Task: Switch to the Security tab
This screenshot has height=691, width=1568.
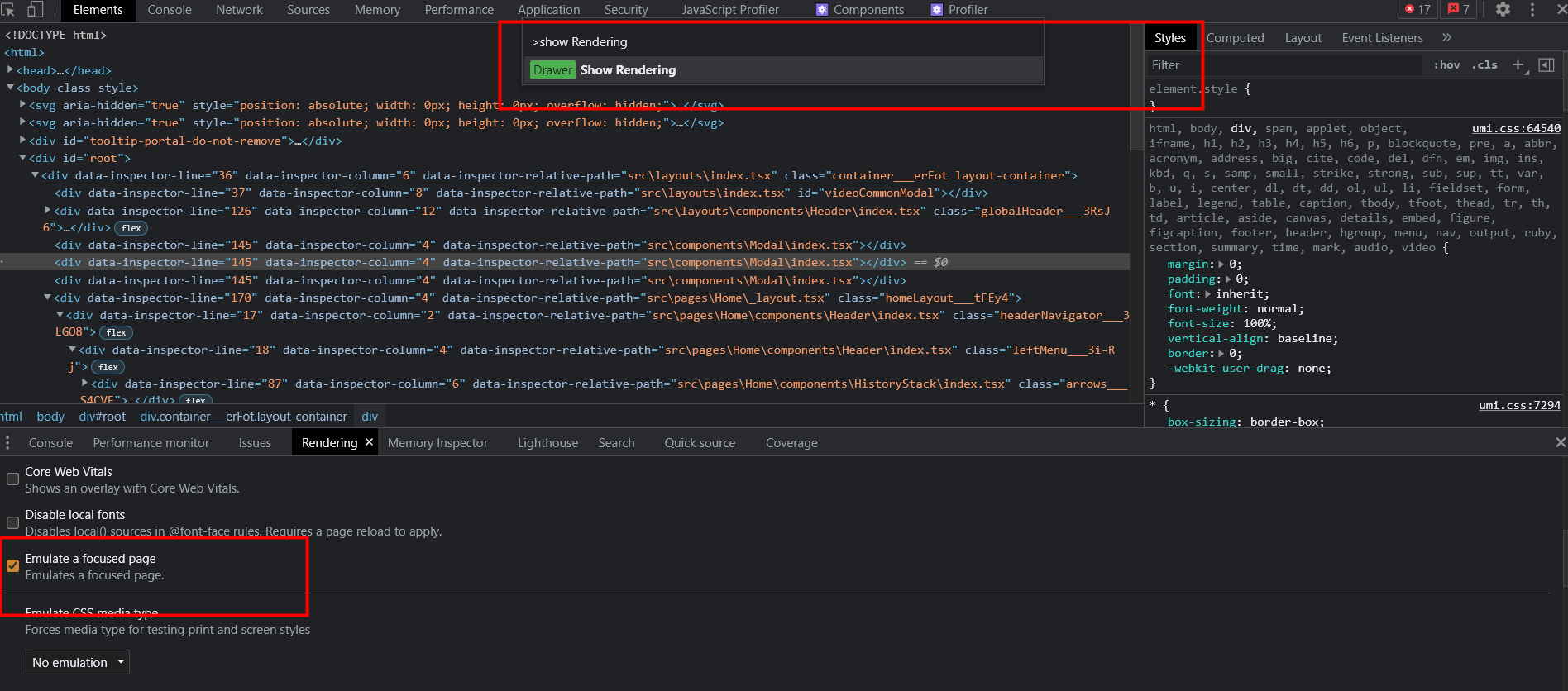Action: tap(626, 10)
